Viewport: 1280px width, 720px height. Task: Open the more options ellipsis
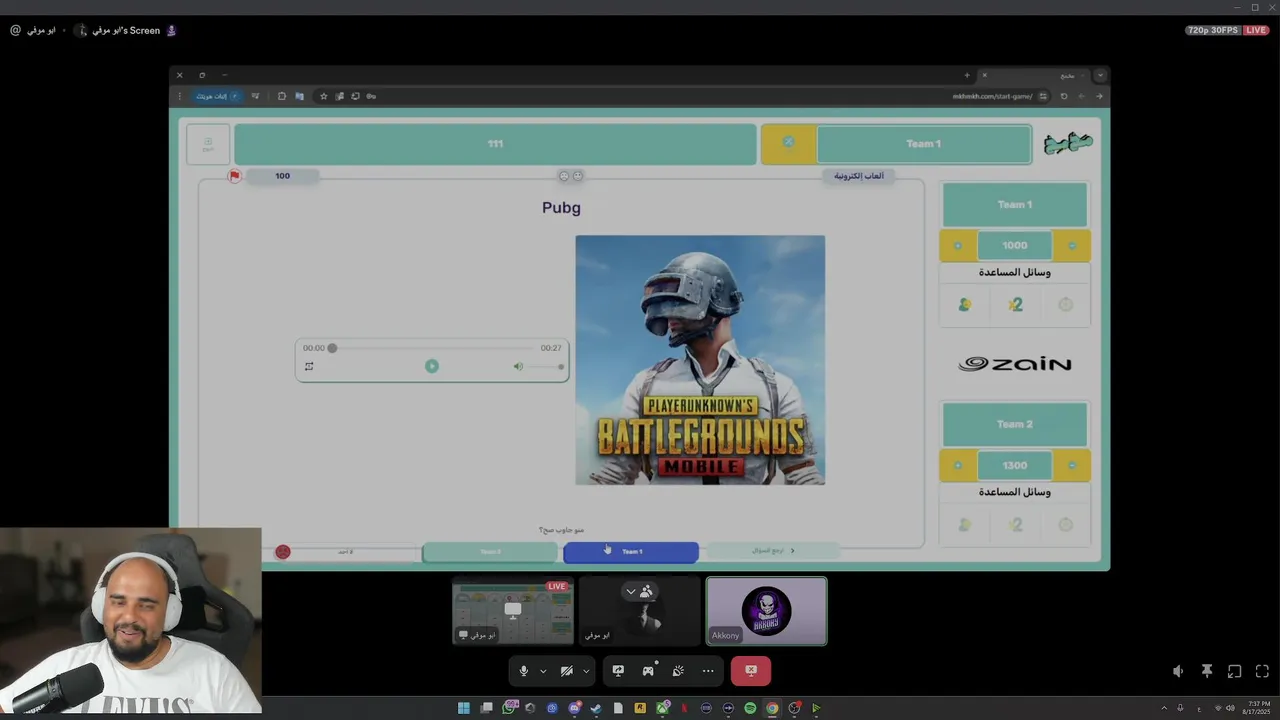pyautogui.click(x=708, y=671)
